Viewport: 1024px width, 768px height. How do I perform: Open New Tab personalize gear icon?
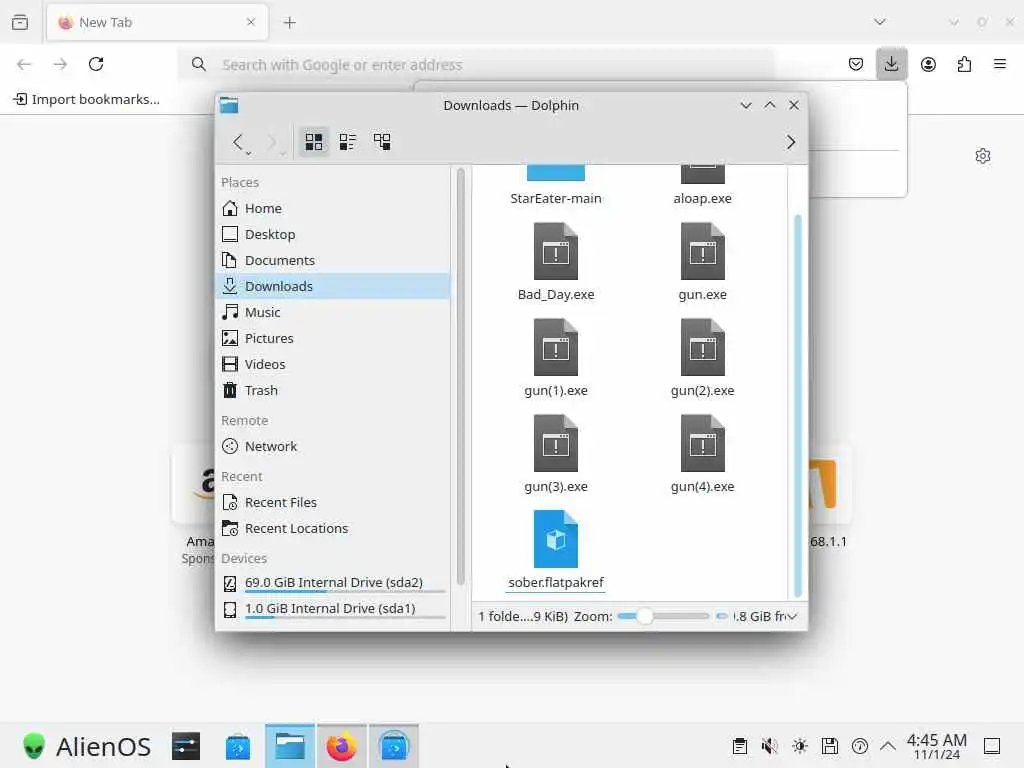[x=983, y=156]
